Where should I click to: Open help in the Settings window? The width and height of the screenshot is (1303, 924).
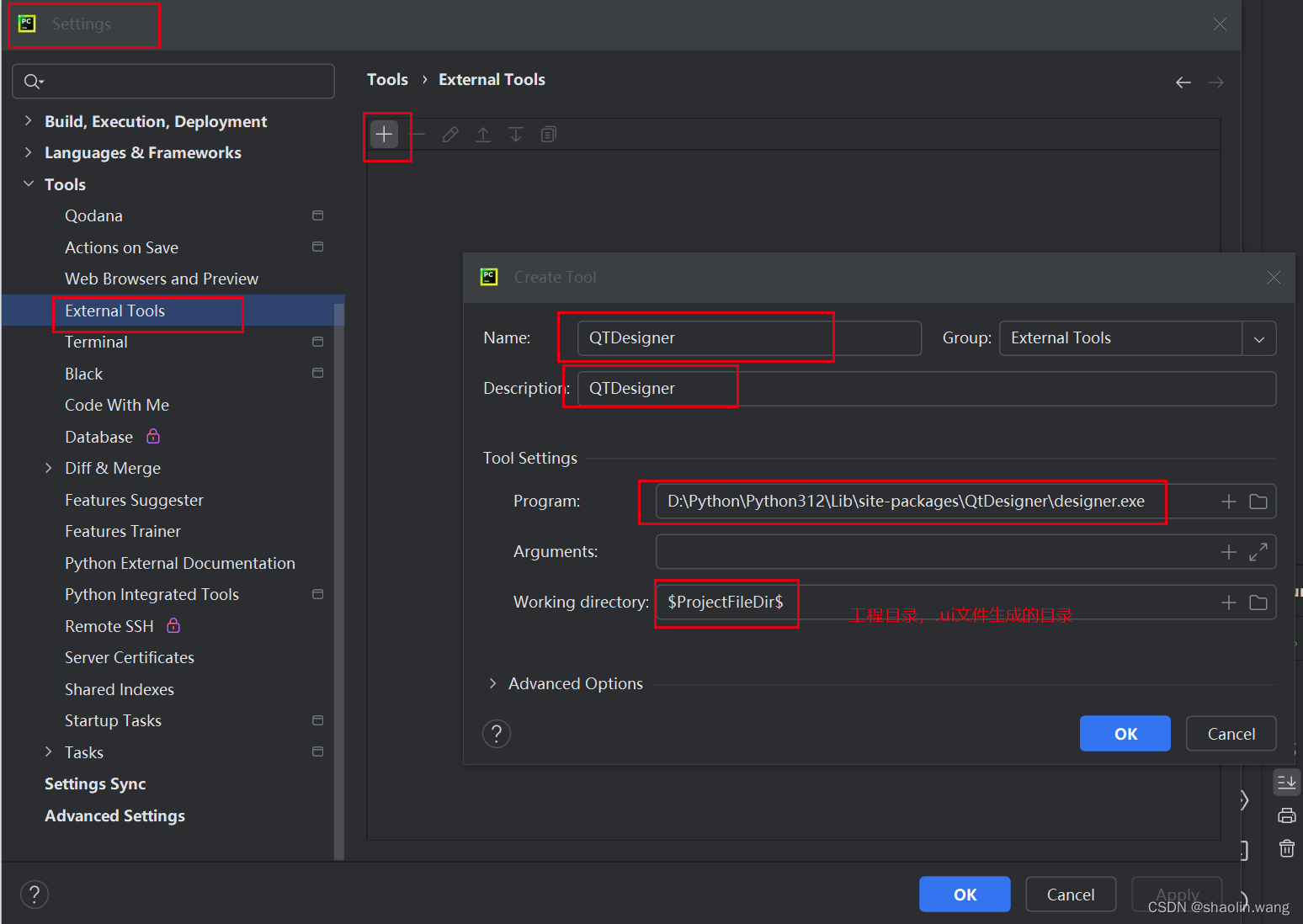35,895
